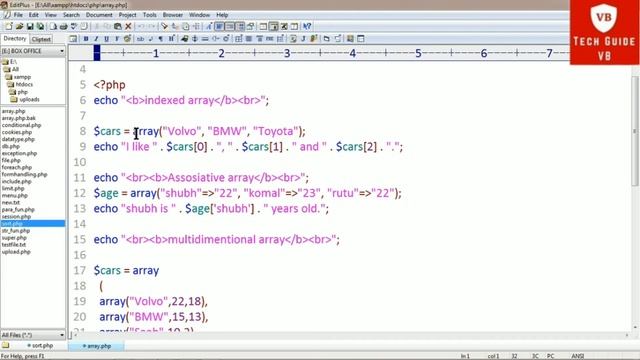
Task: Switch to the Cliptext tab
Action: click(41, 40)
